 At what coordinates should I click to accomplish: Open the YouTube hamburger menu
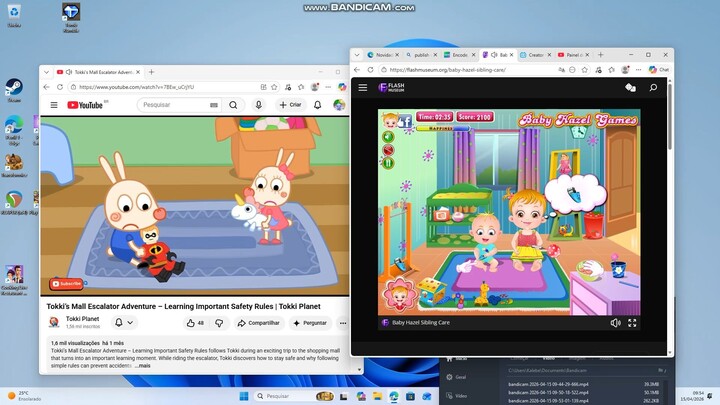[x=54, y=105]
